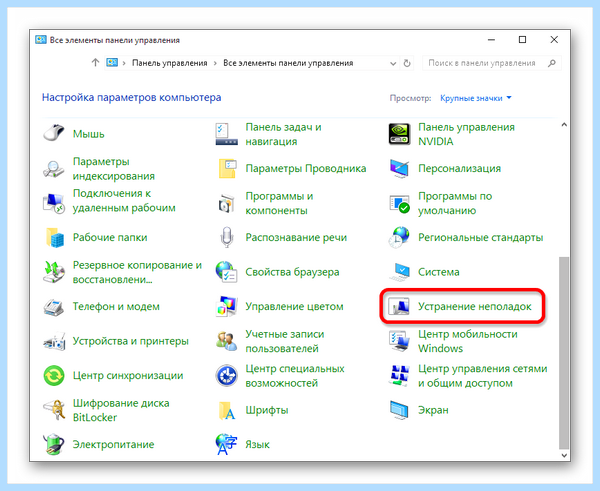Click the Устранение неполадок icon
600x491 pixels.
pyautogui.click(x=399, y=307)
